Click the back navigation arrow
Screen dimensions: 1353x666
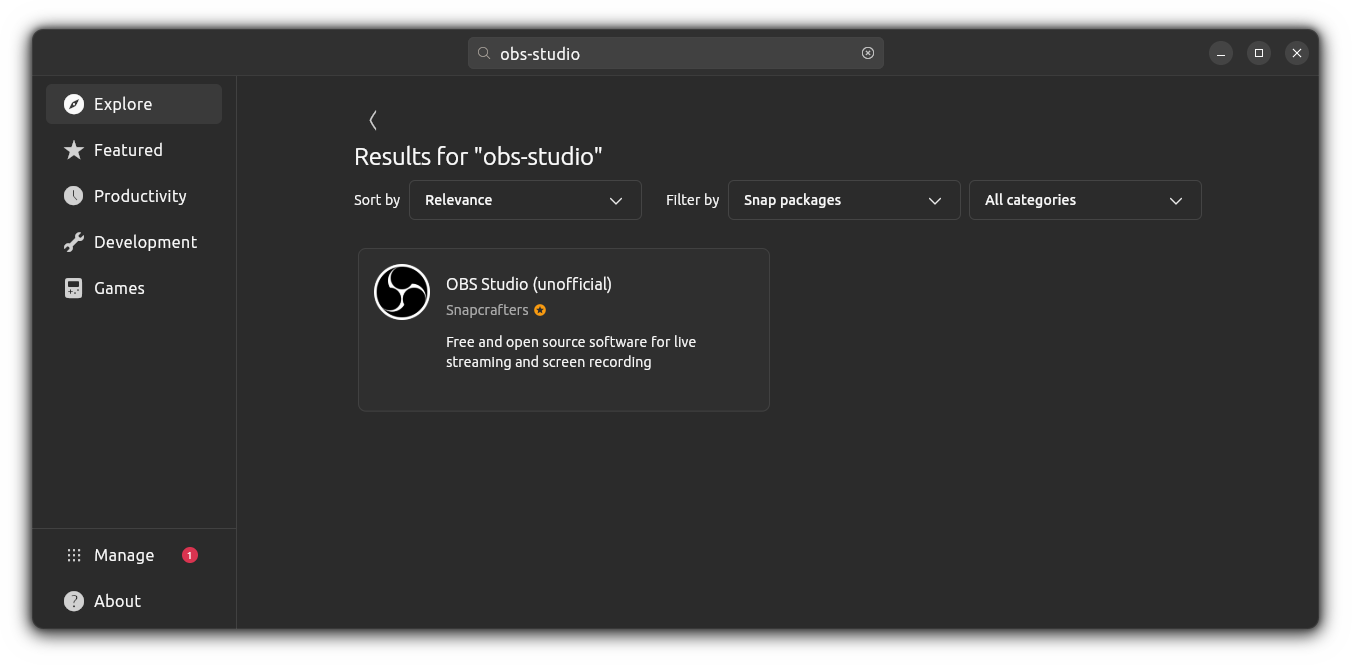coord(372,120)
